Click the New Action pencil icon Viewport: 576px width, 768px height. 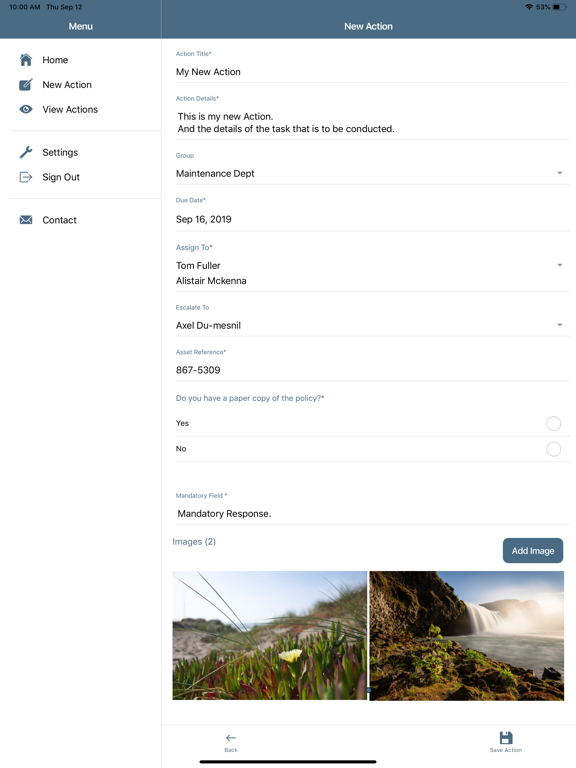26,84
